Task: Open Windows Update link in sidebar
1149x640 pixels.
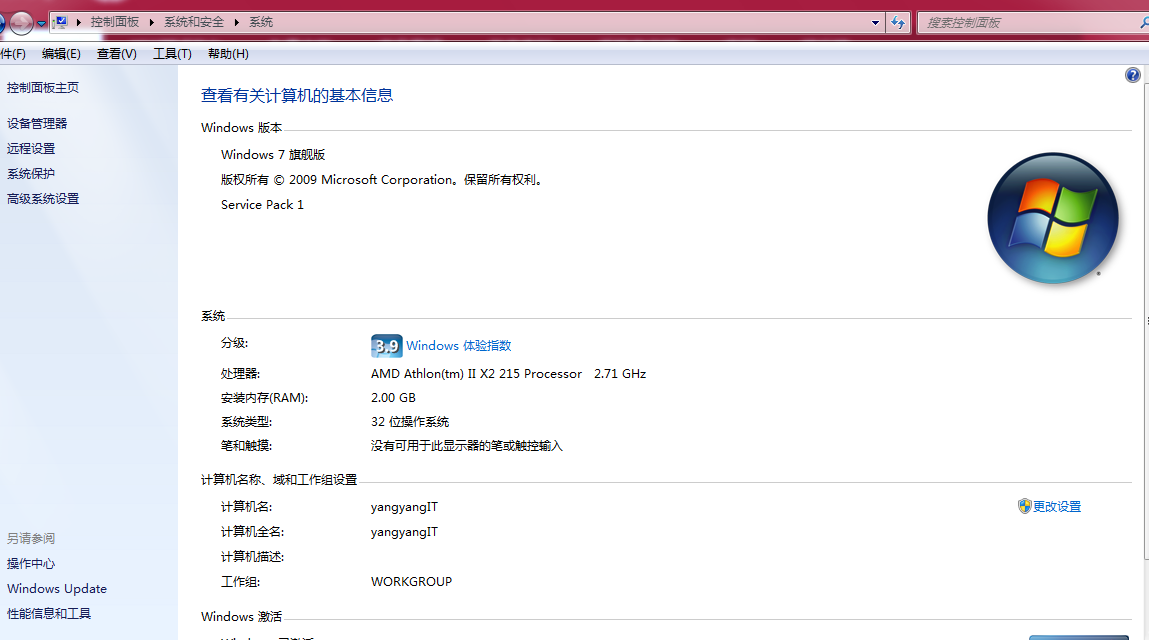Action: tap(57, 588)
